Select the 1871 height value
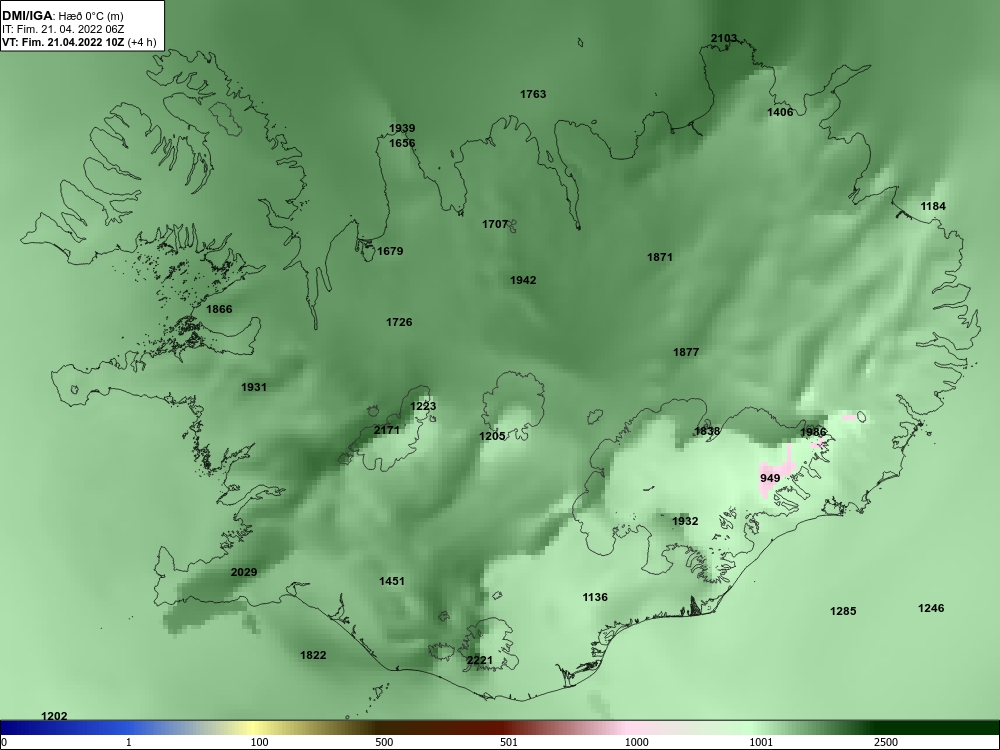This screenshot has width=1000, height=750. click(660, 258)
